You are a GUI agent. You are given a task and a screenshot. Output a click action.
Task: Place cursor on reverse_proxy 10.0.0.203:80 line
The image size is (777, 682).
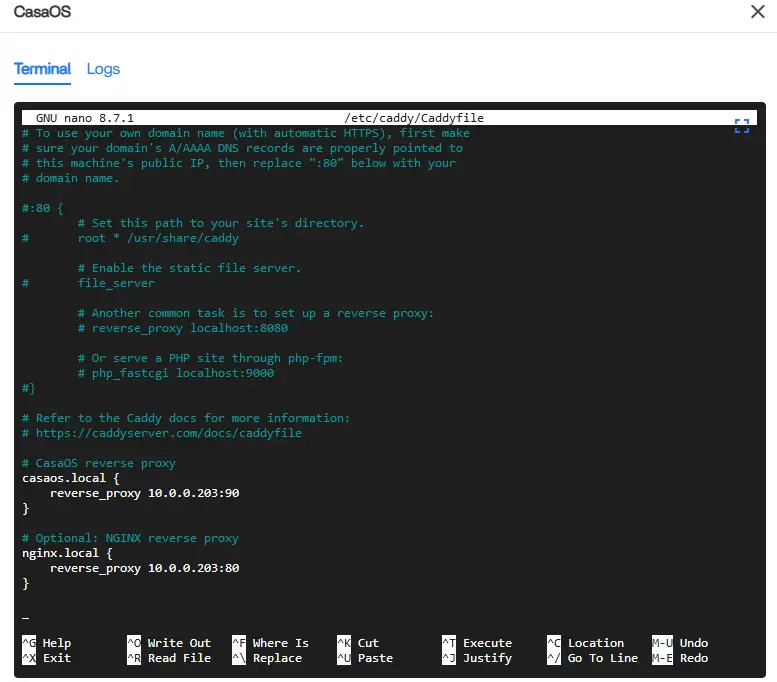(x=145, y=568)
